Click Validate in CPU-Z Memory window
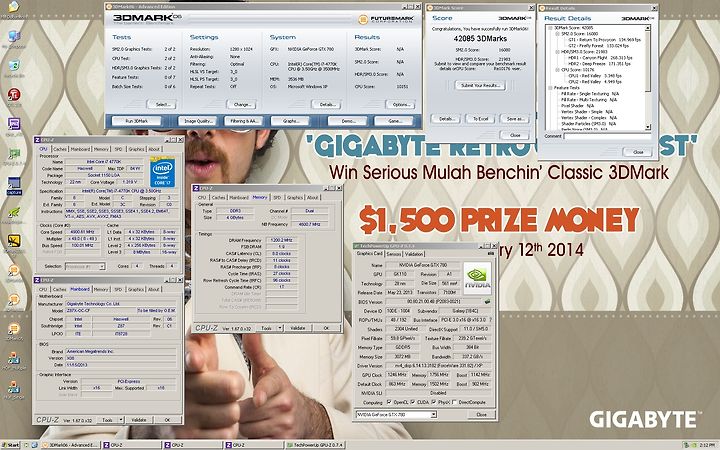 [x=298, y=328]
